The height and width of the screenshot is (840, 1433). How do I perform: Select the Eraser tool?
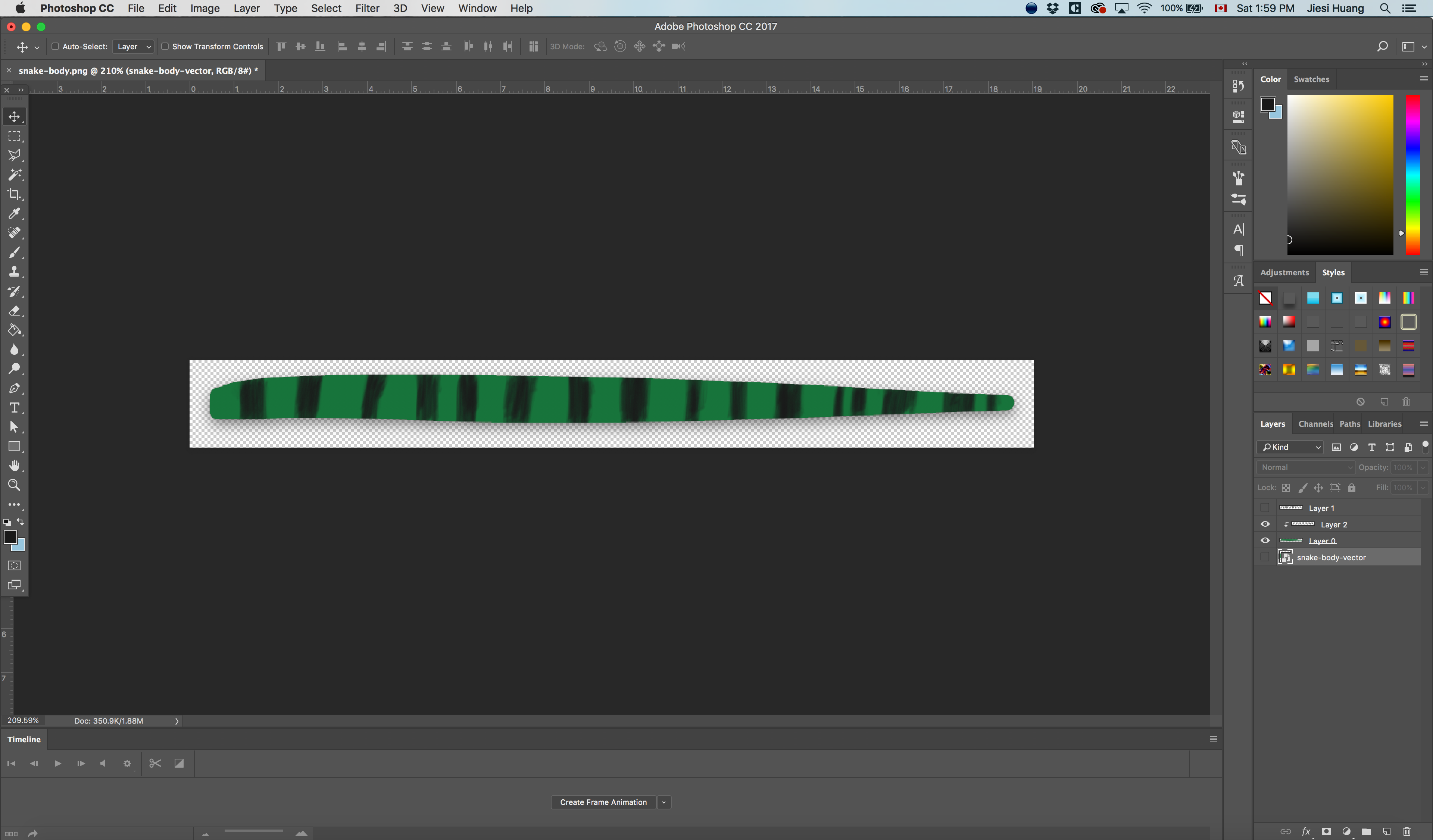pos(14,311)
